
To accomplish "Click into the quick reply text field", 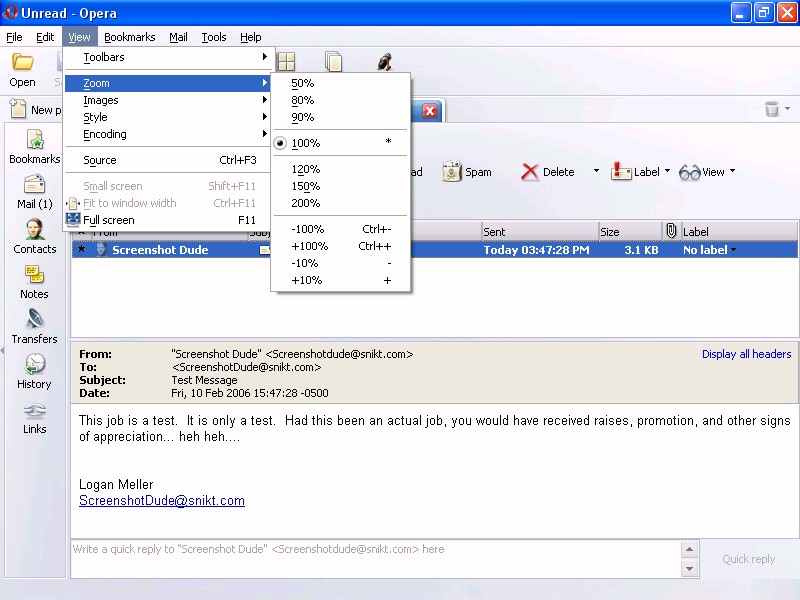I will click(x=376, y=559).
